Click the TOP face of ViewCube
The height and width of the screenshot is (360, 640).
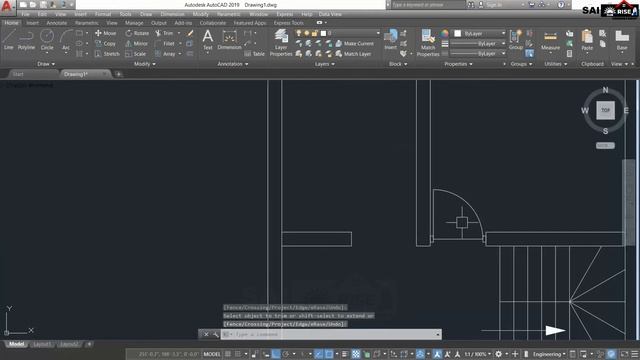605,110
